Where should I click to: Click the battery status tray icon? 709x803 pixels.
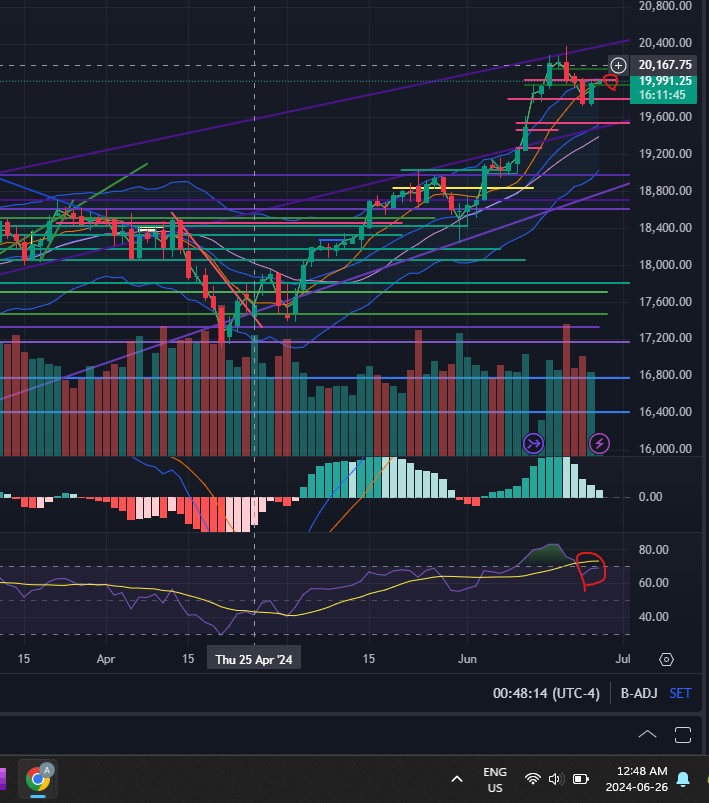[580, 778]
